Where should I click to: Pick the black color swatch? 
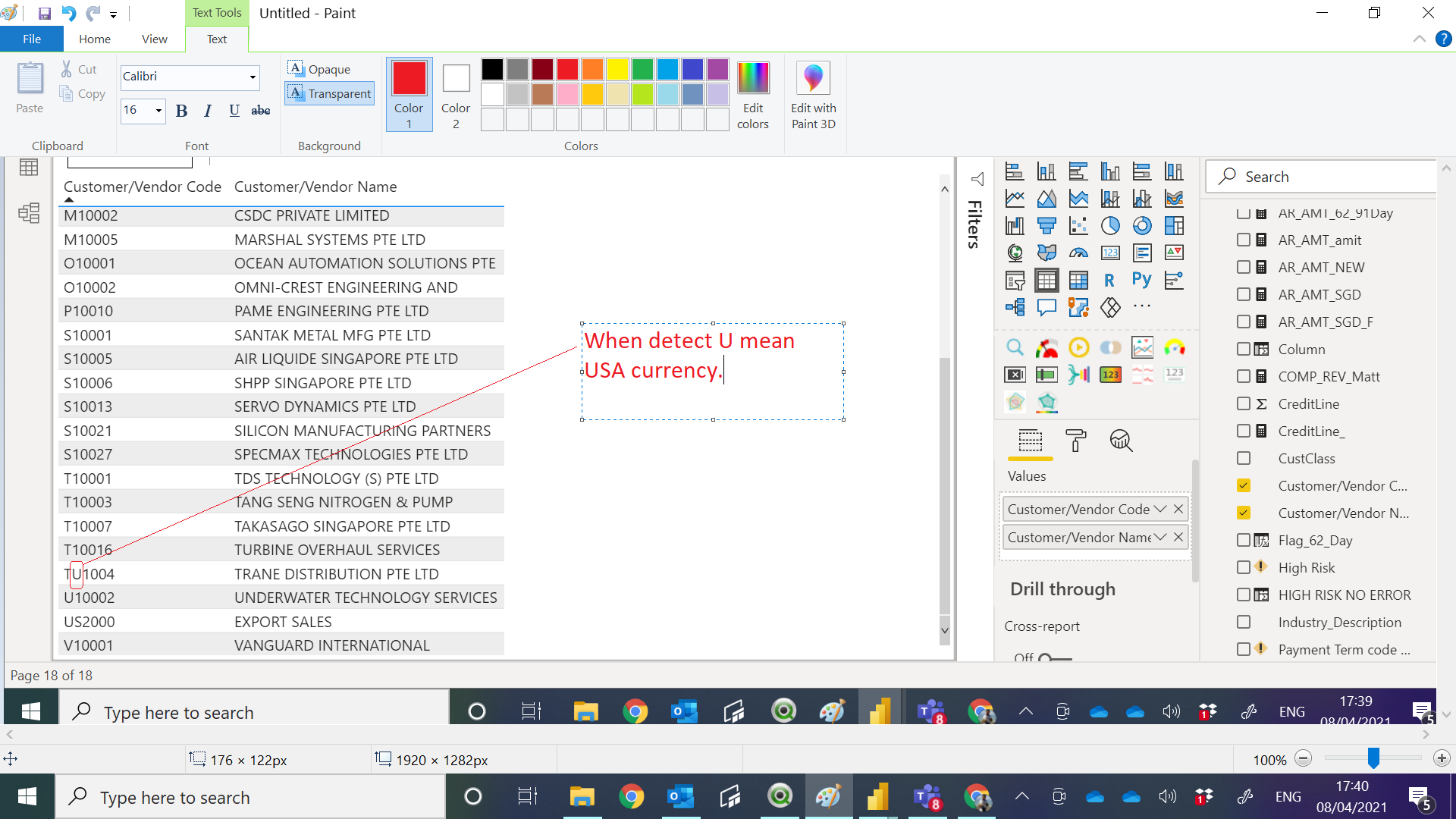point(492,70)
